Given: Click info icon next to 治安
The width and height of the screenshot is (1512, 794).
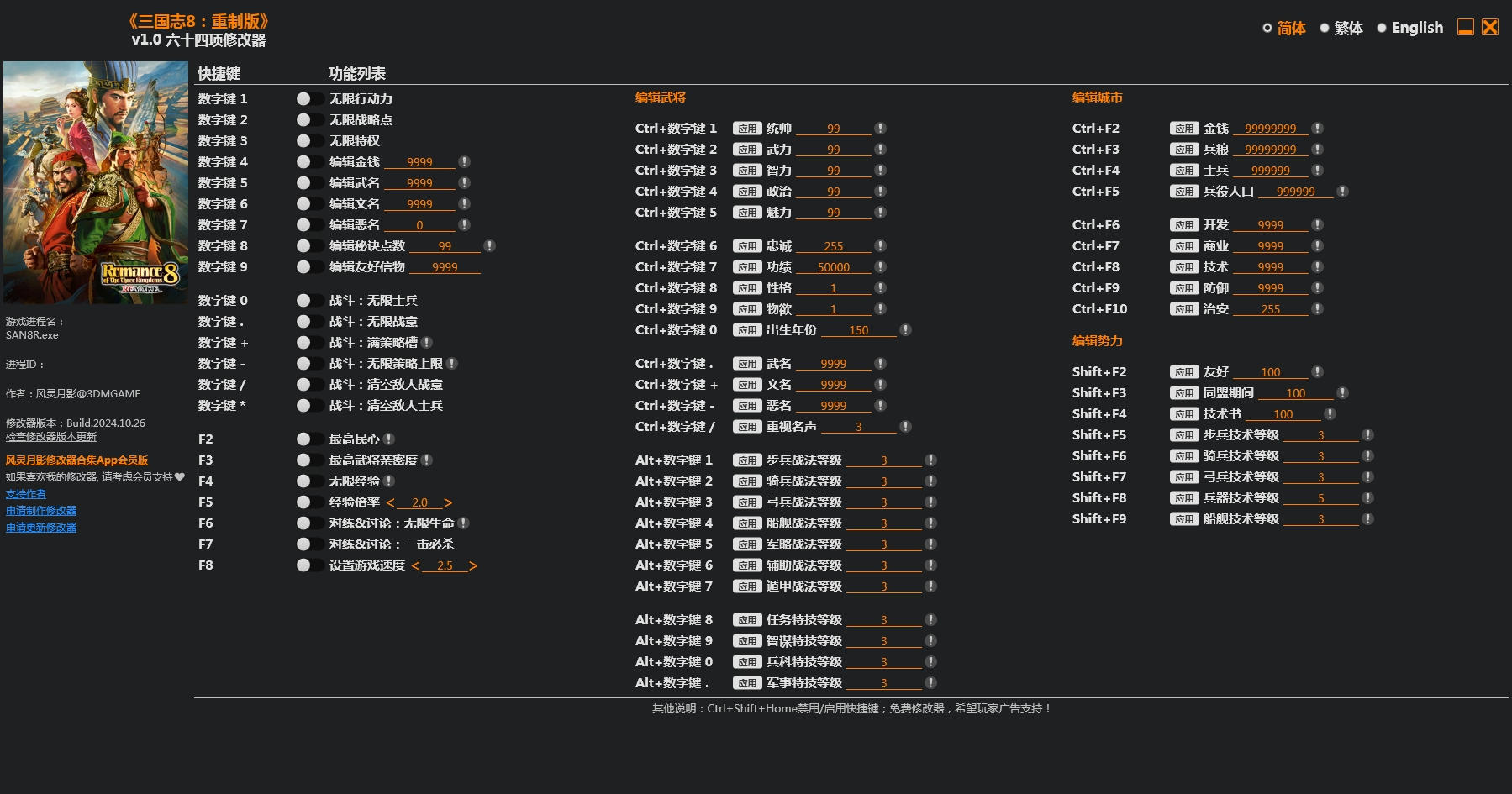Looking at the screenshot, I should (x=1317, y=308).
